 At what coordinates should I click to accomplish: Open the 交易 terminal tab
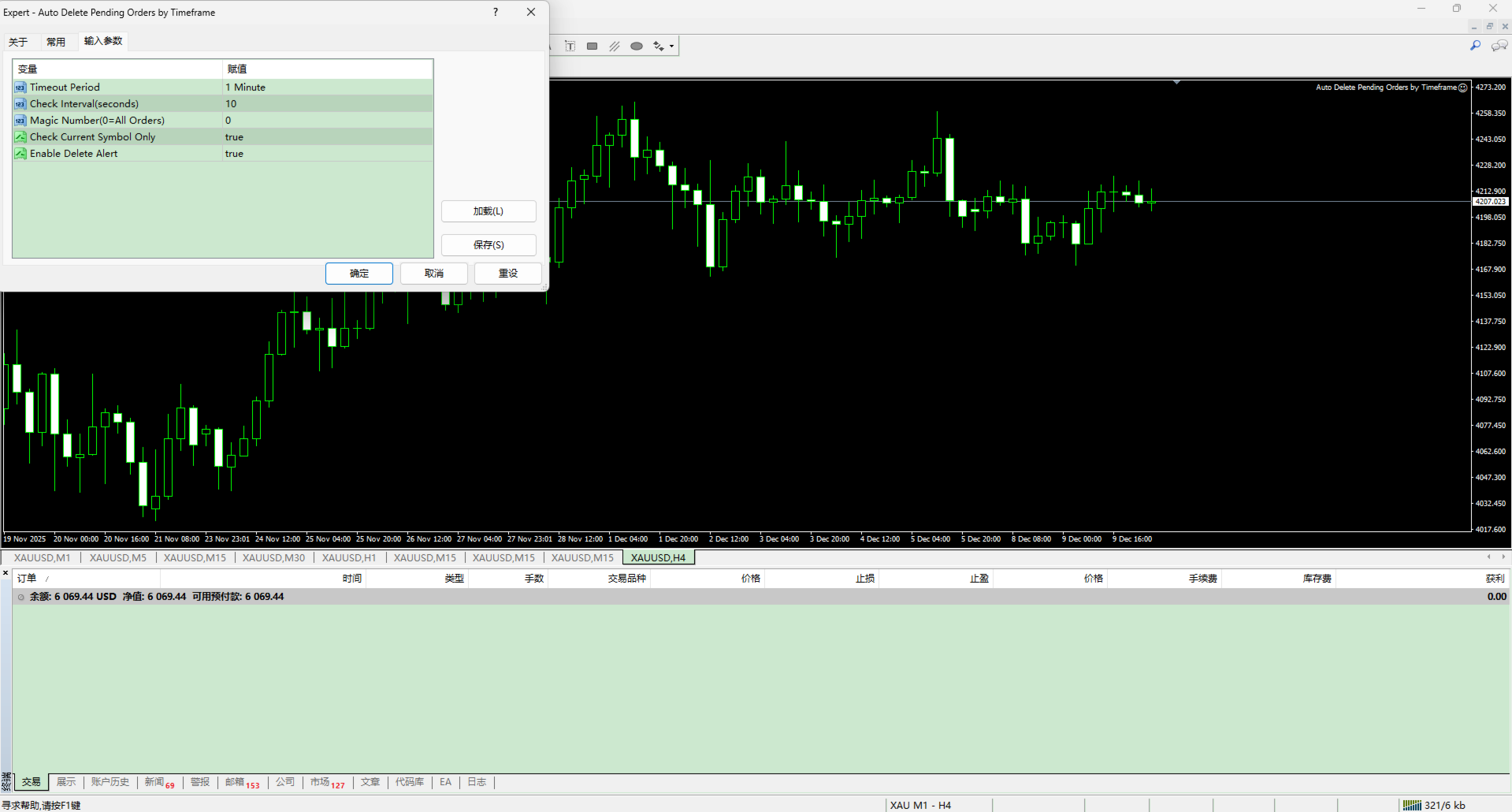(x=32, y=782)
